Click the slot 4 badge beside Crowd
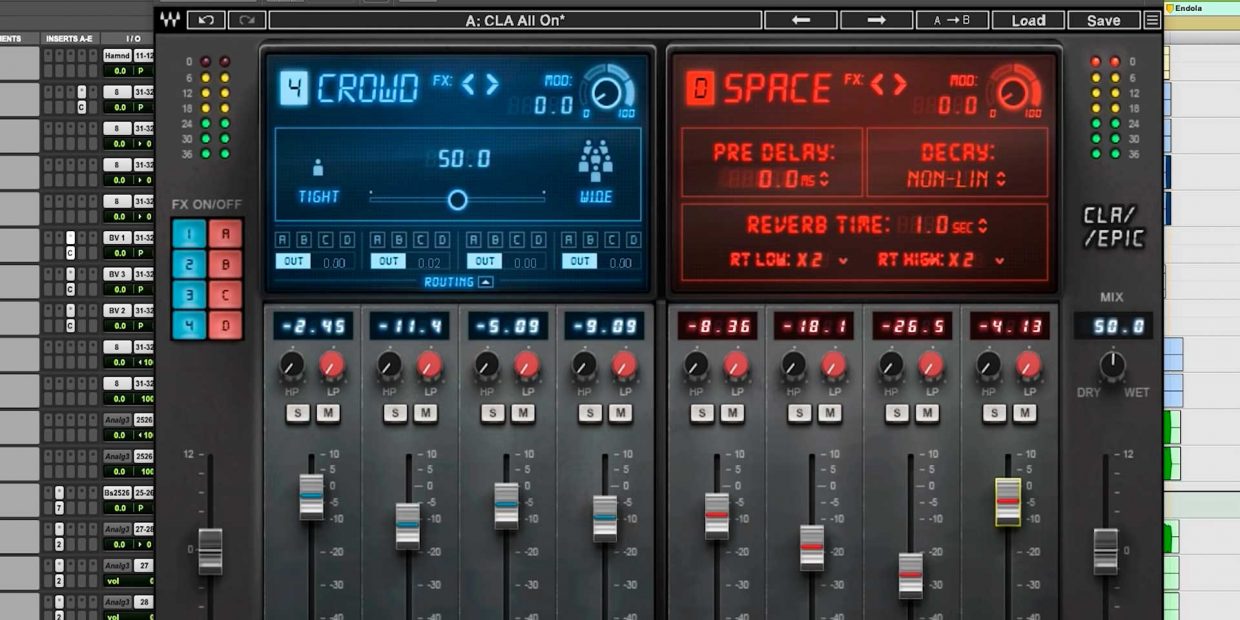Image resolution: width=1240 pixels, height=620 pixels. [293, 88]
